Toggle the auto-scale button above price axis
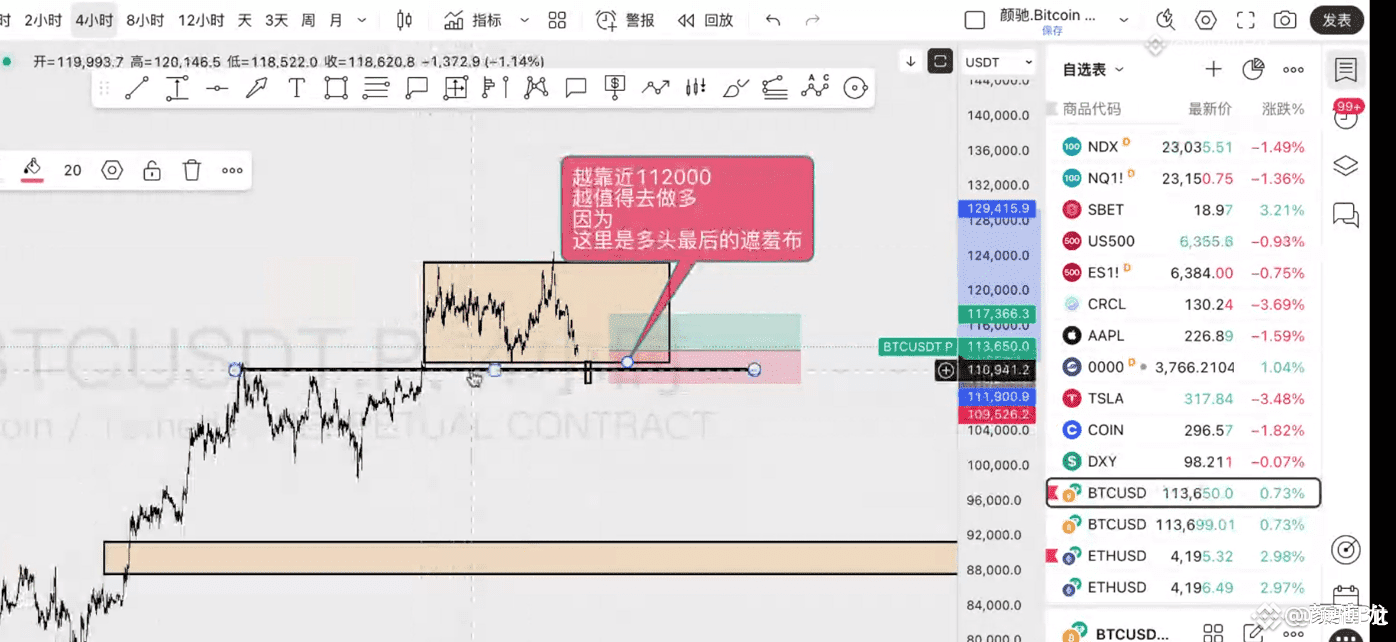1396x642 pixels. tap(939, 61)
